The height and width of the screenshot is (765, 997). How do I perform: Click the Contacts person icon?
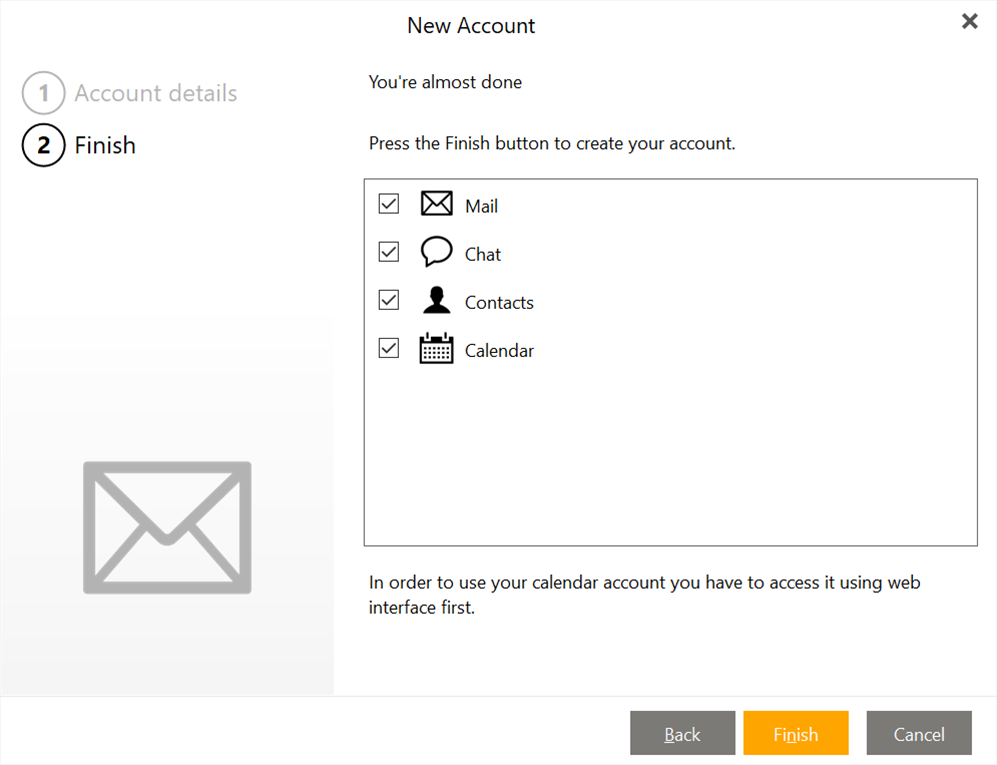click(x=436, y=300)
